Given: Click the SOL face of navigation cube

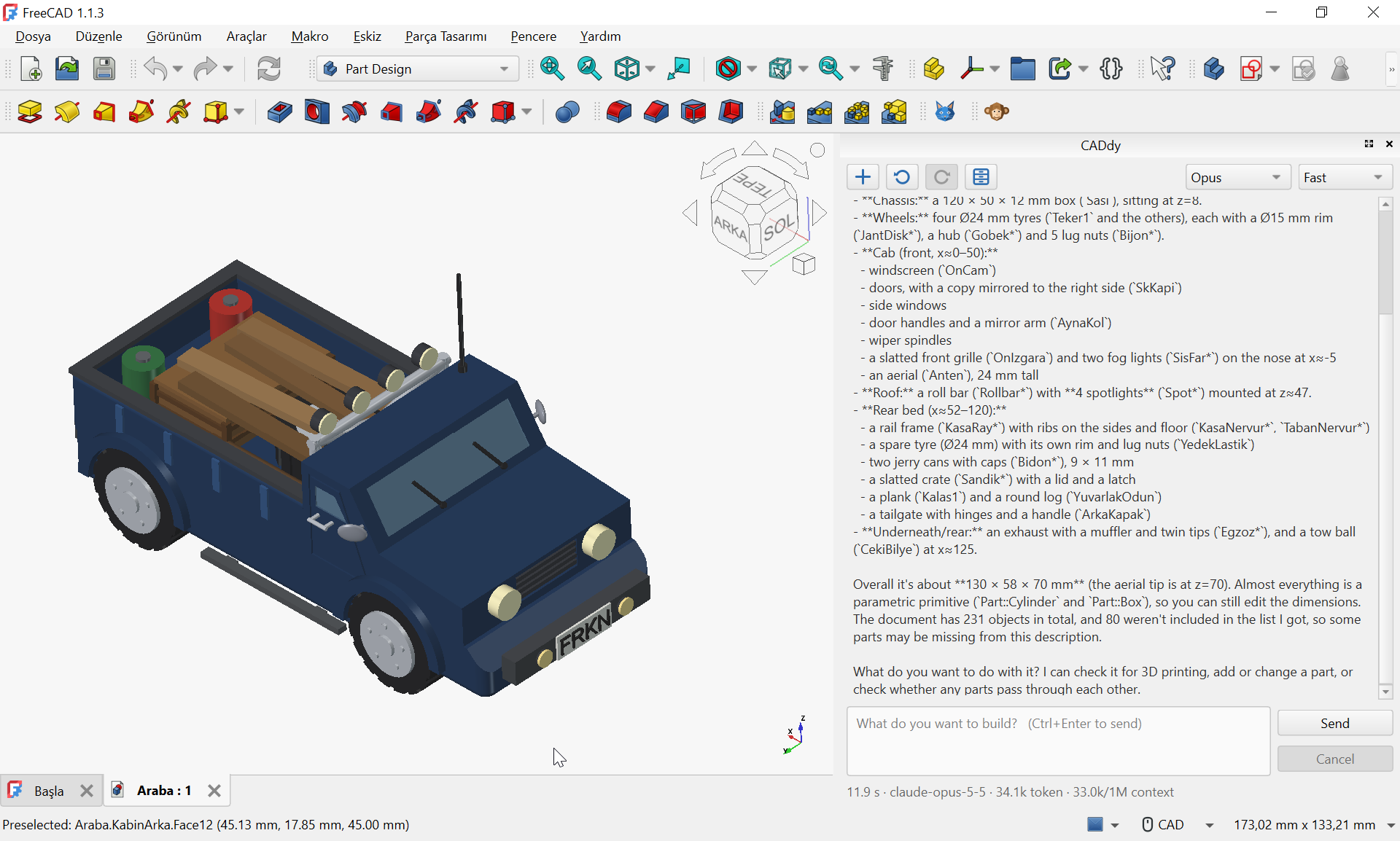Looking at the screenshot, I should click(779, 227).
